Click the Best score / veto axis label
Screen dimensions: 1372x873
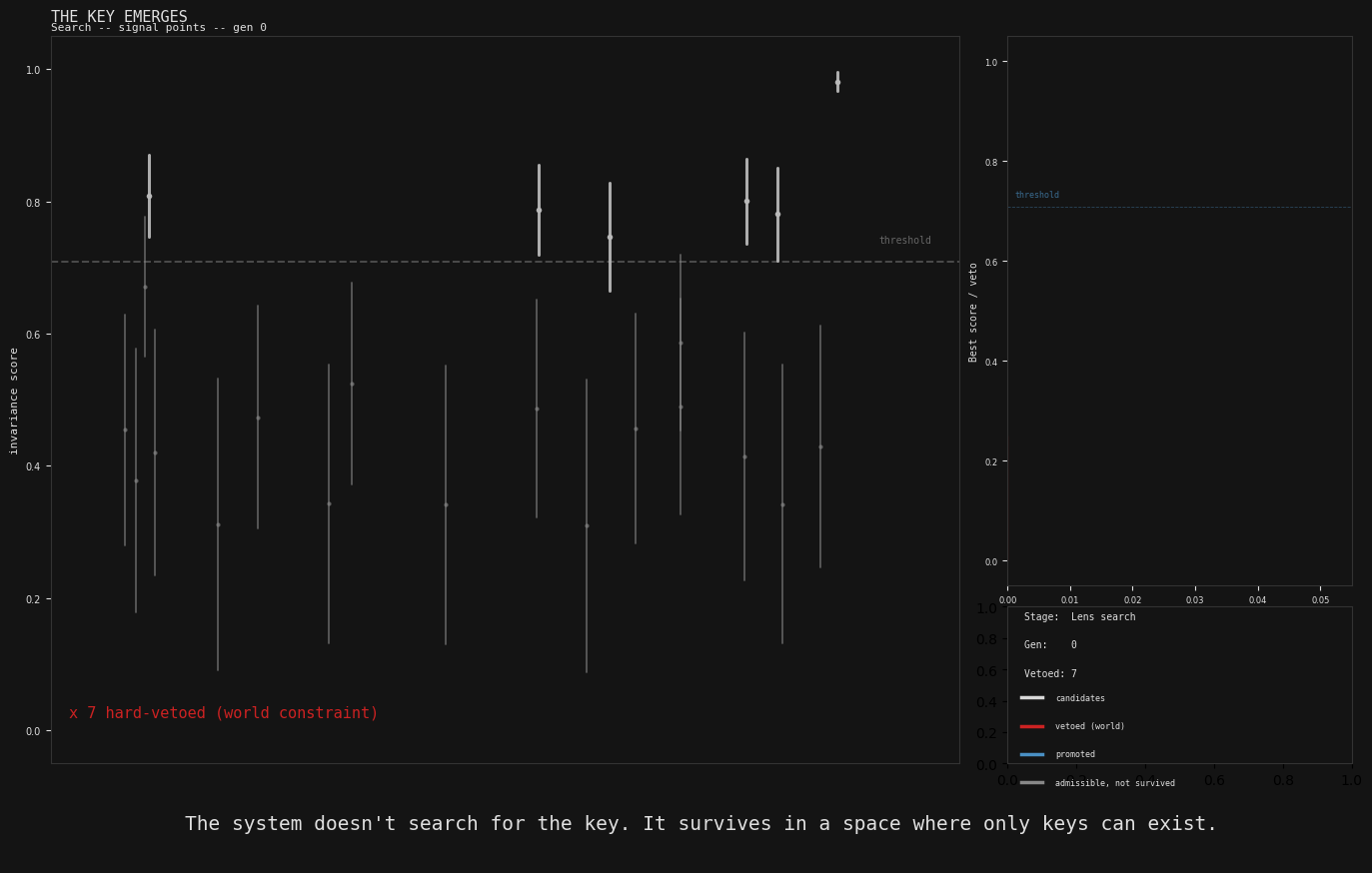(974, 312)
